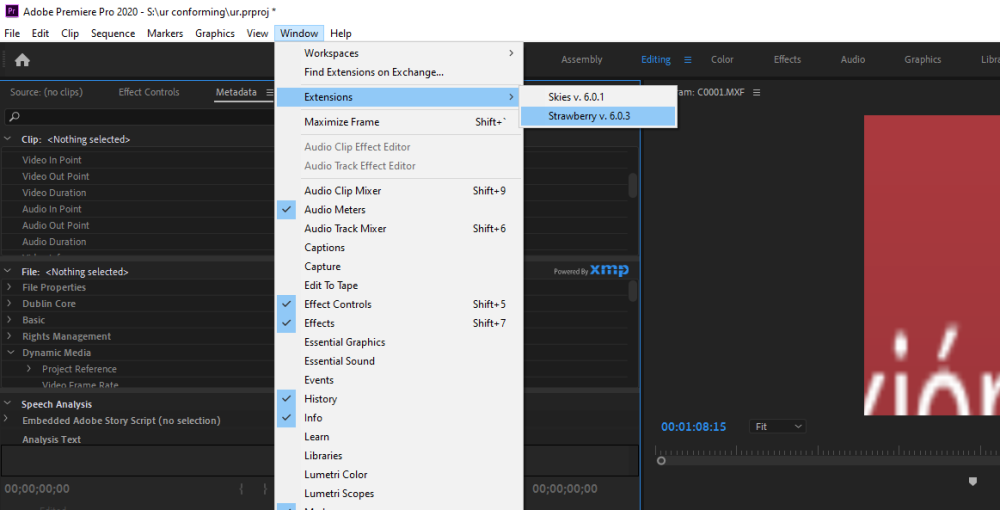Switch to Effect Controls tab
Image resolution: width=1000 pixels, height=510 pixels.
point(149,92)
